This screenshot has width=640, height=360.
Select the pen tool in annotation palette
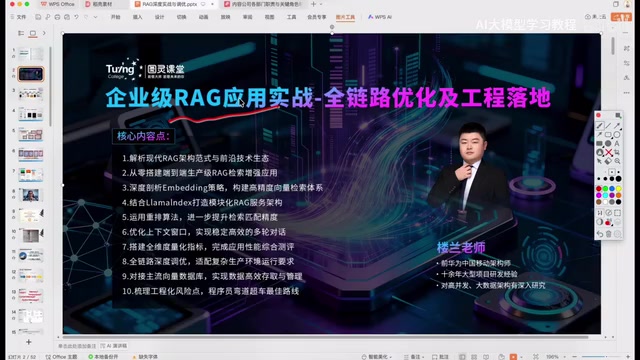coord(600,126)
